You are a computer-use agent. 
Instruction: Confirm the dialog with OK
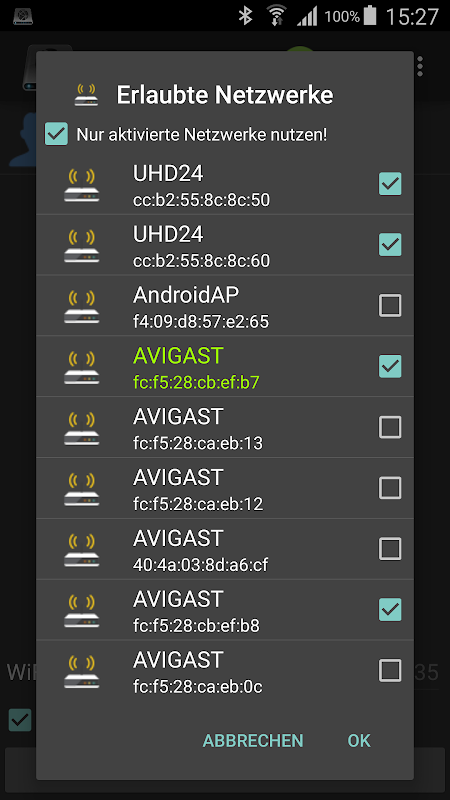pos(359,740)
